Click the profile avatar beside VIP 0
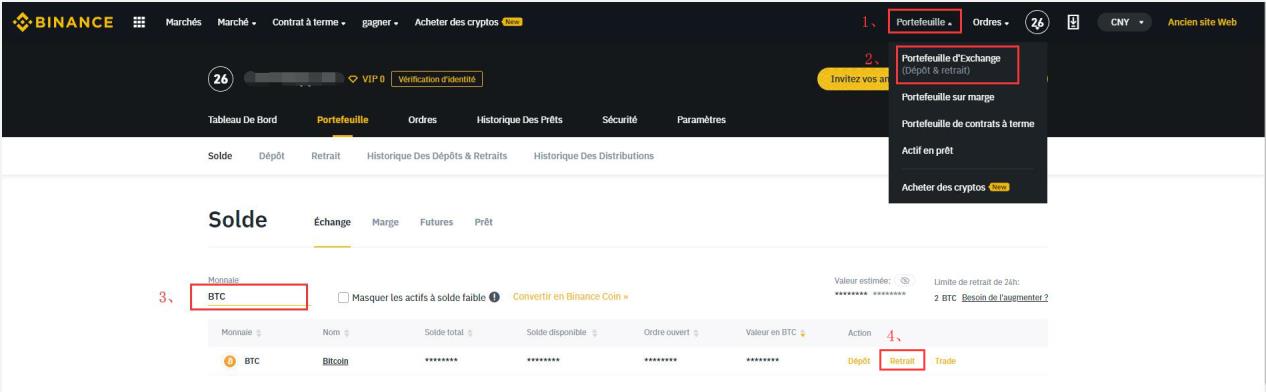The height and width of the screenshot is (392, 1266). [x=220, y=80]
